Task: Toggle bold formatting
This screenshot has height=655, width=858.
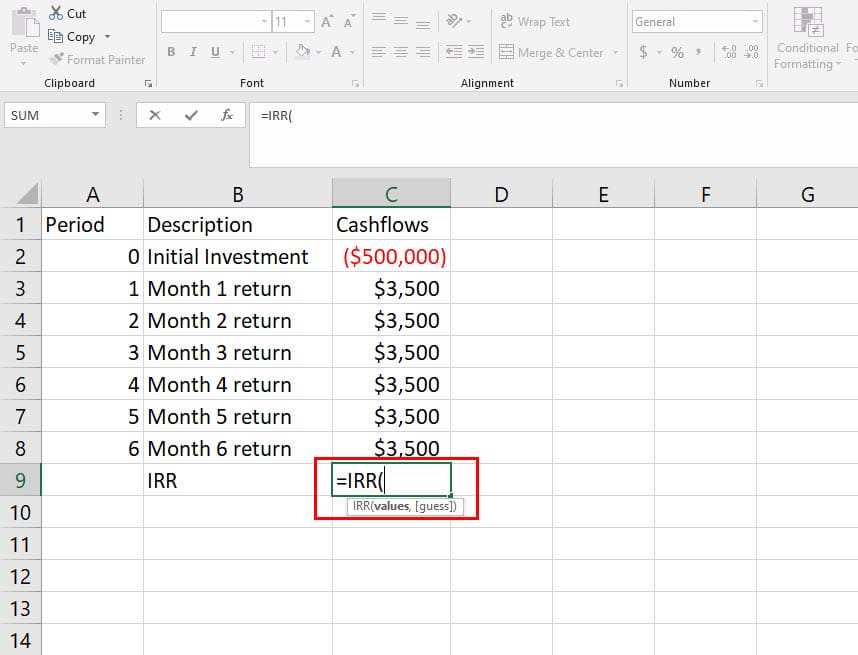Action: click(x=171, y=51)
